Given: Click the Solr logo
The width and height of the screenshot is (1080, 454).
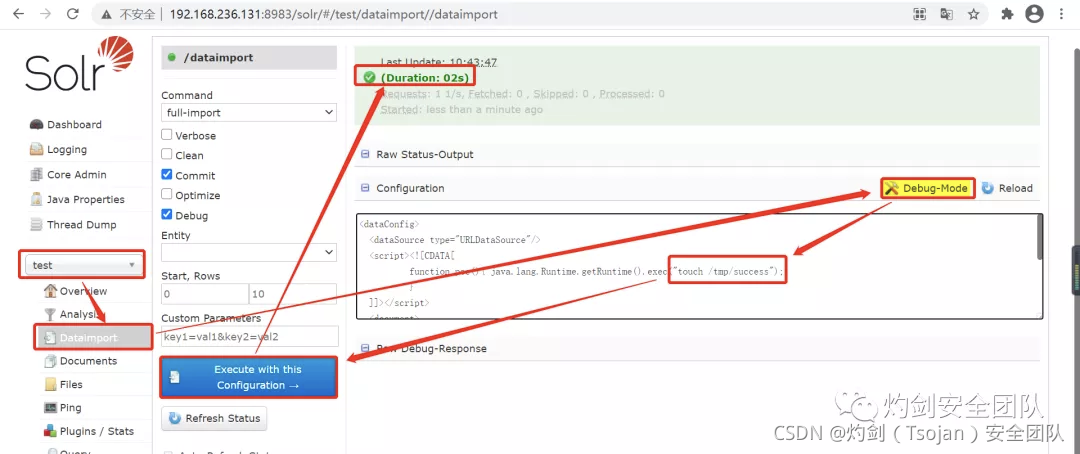Looking at the screenshot, I should pyautogui.click(x=80, y=65).
